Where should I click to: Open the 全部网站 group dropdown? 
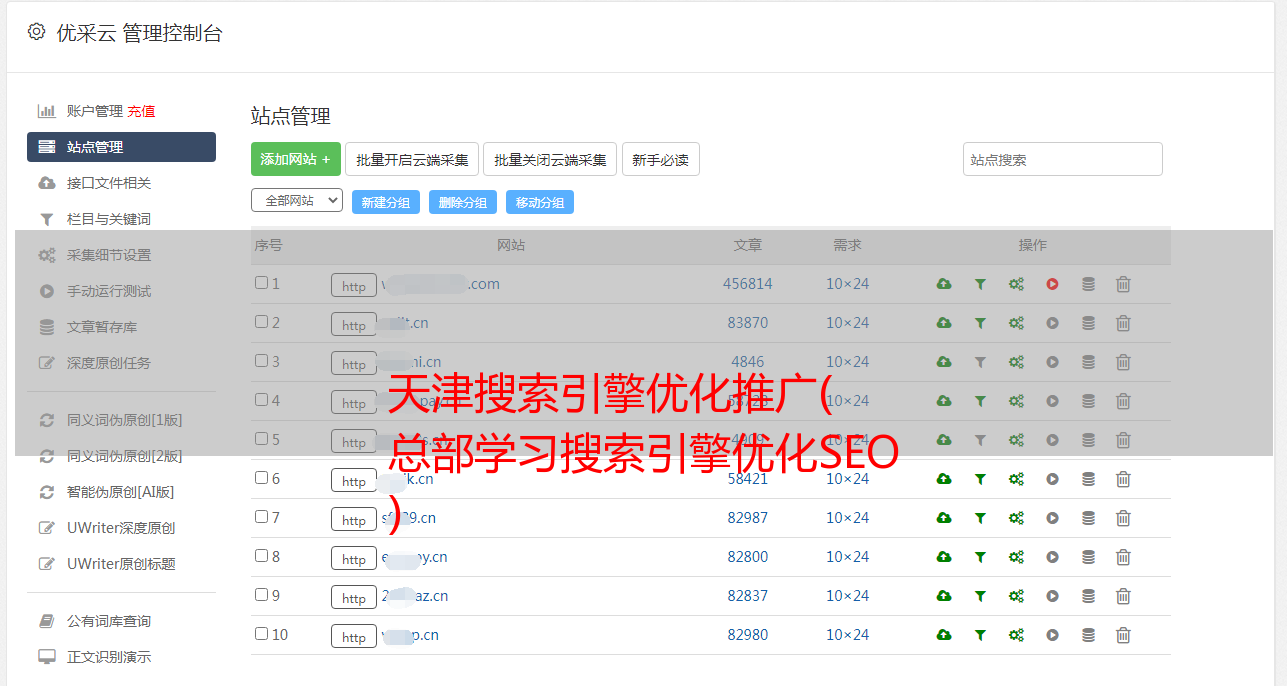coord(296,201)
